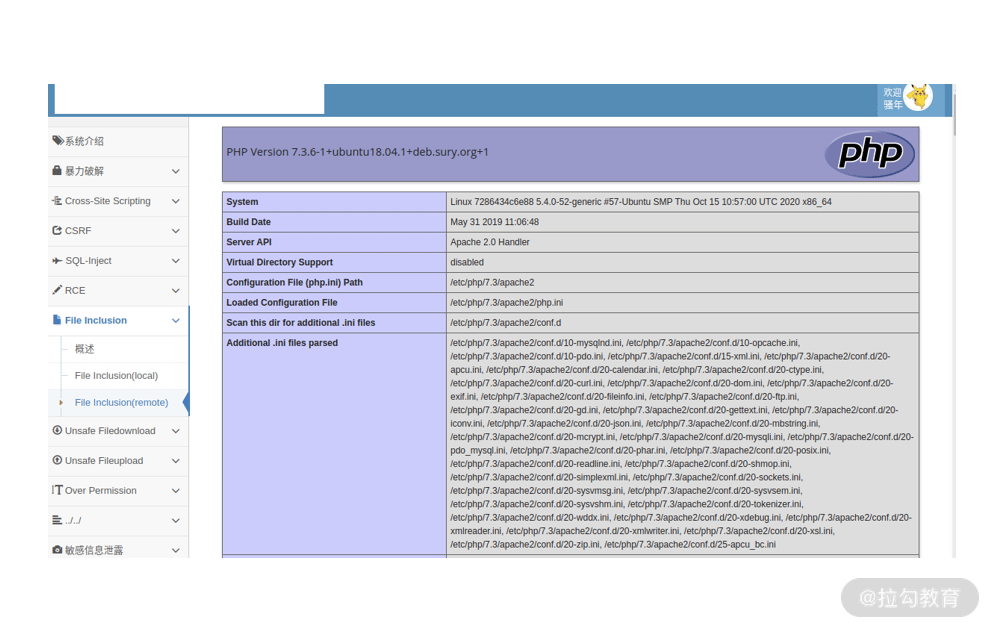
Task: Click the Cross-Site Scripting sidebar icon
Action: pyautogui.click(x=57, y=200)
